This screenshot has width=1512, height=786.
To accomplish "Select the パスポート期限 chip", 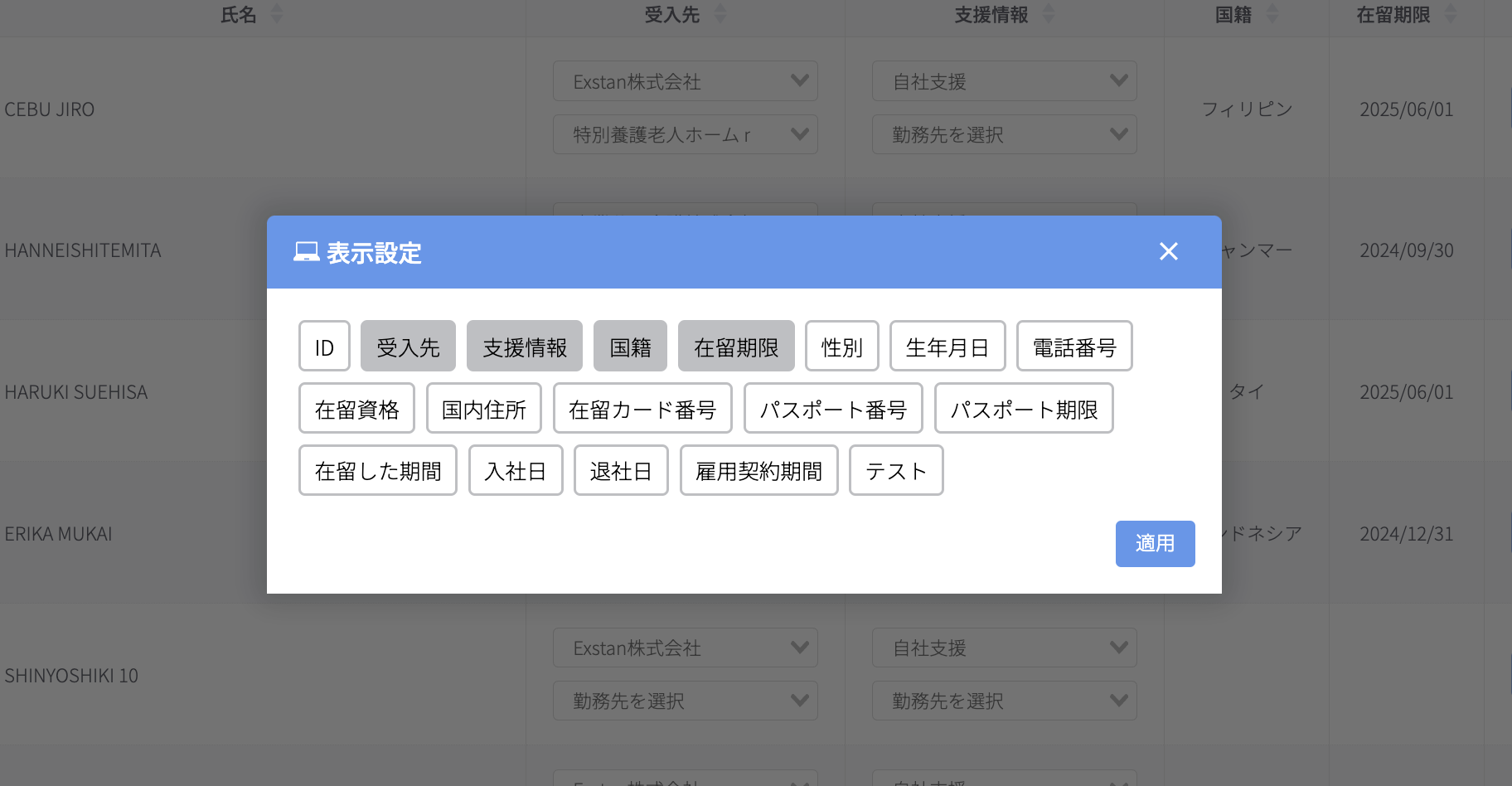I will point(1023,409).
